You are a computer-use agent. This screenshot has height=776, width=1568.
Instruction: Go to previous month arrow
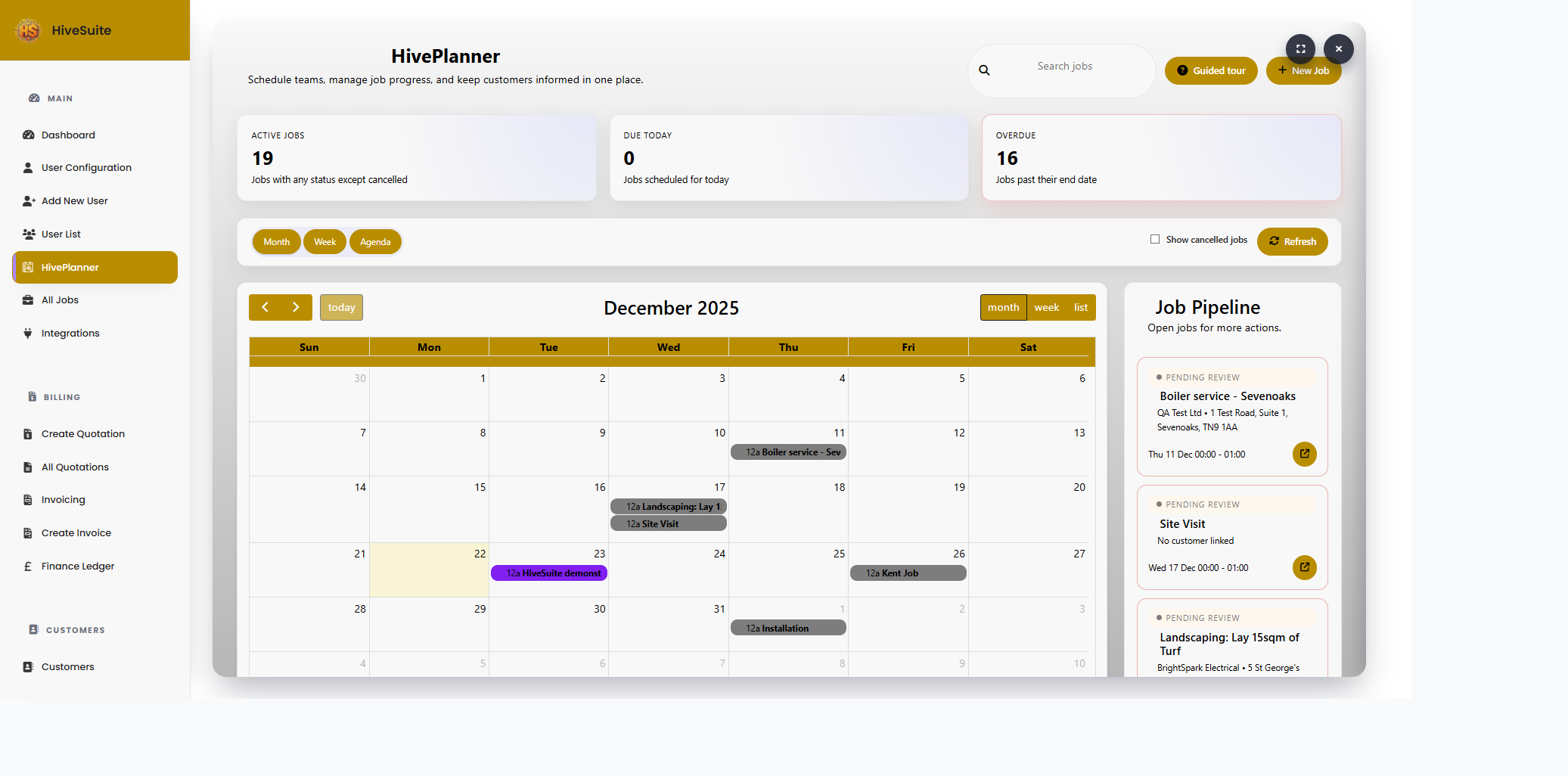265,307
